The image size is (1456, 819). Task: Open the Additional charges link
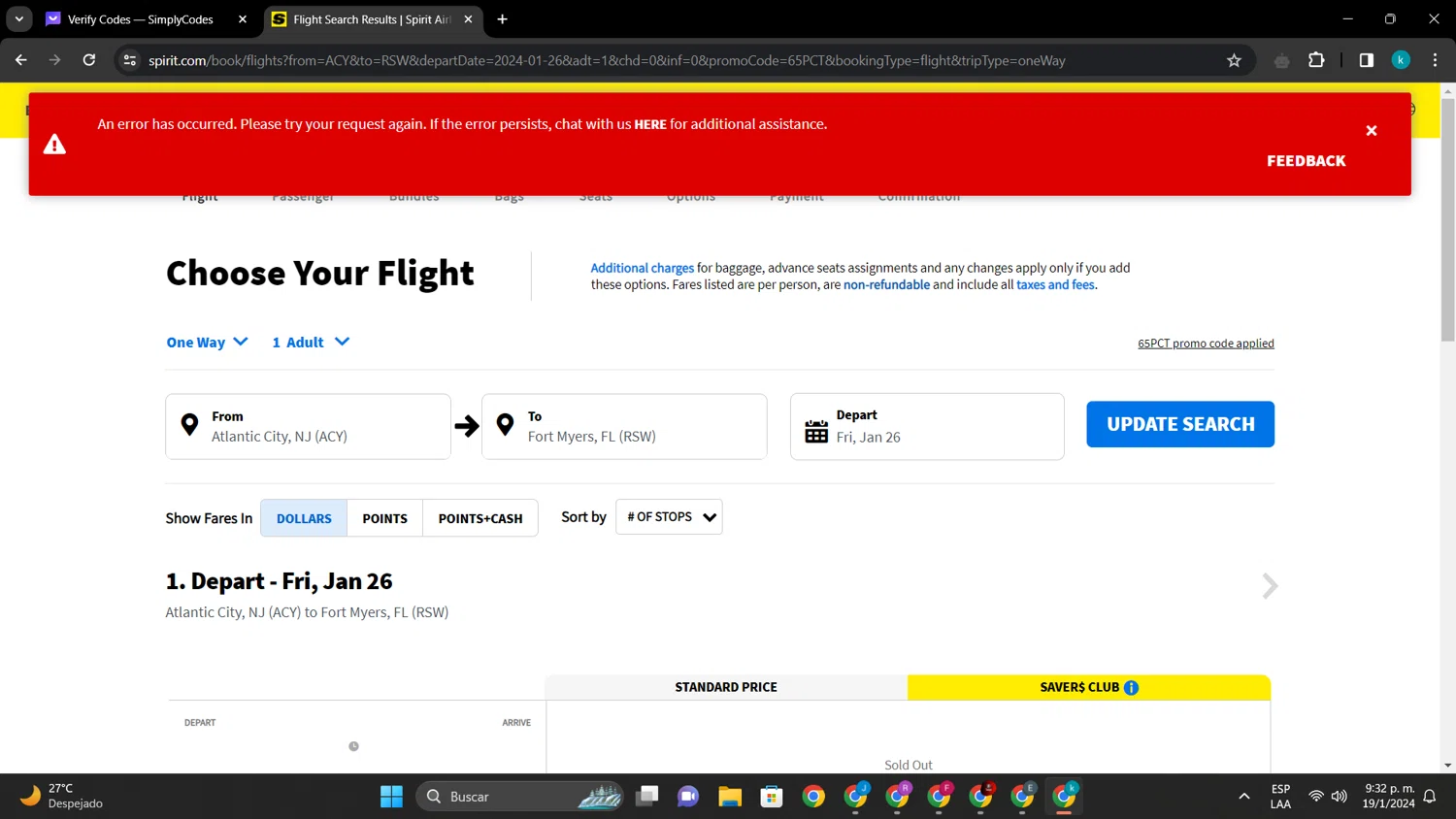[x=642, y=268]
